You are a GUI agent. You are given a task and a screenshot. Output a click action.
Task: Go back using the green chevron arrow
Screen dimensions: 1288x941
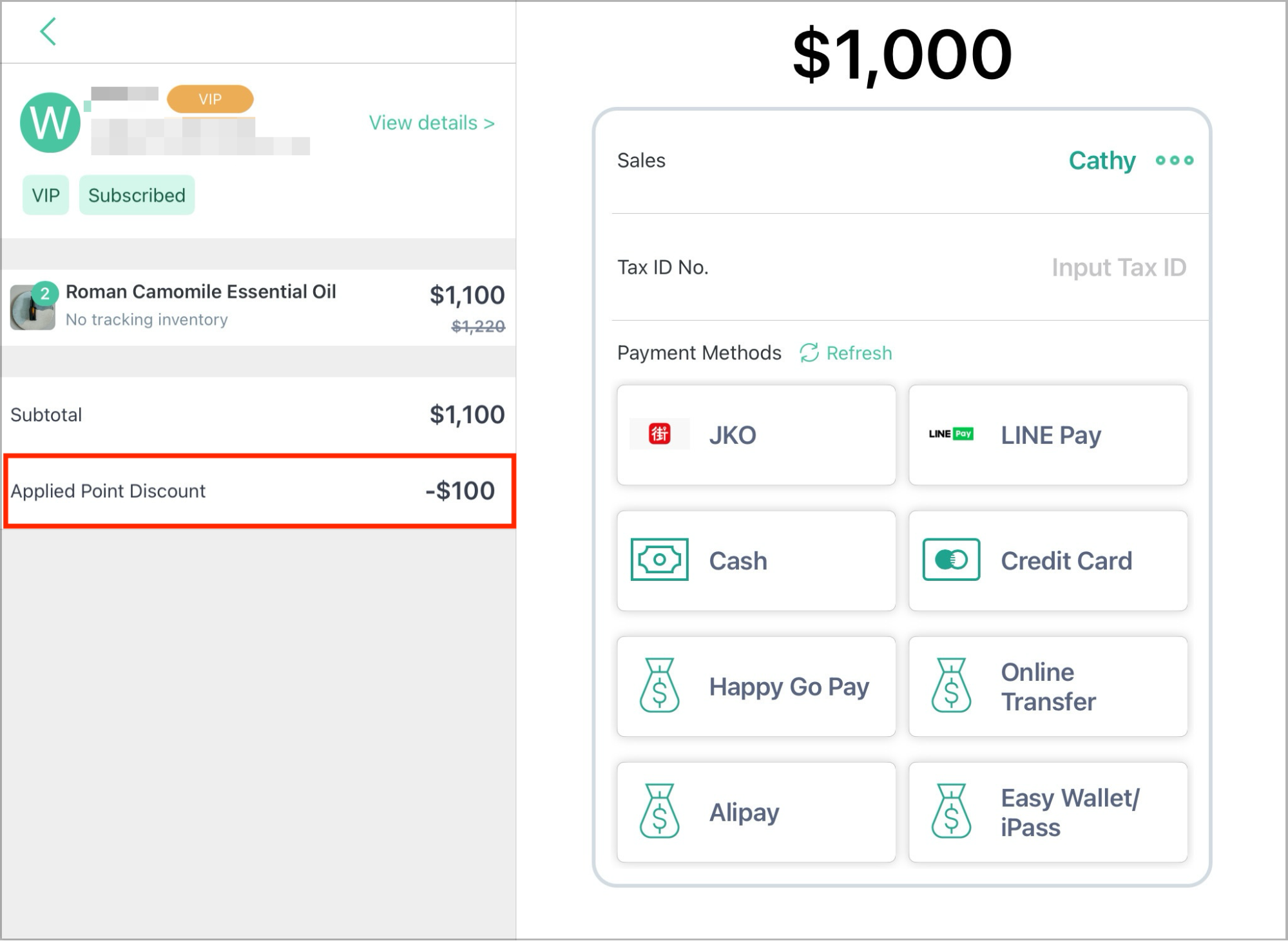[x=48, y=32]
